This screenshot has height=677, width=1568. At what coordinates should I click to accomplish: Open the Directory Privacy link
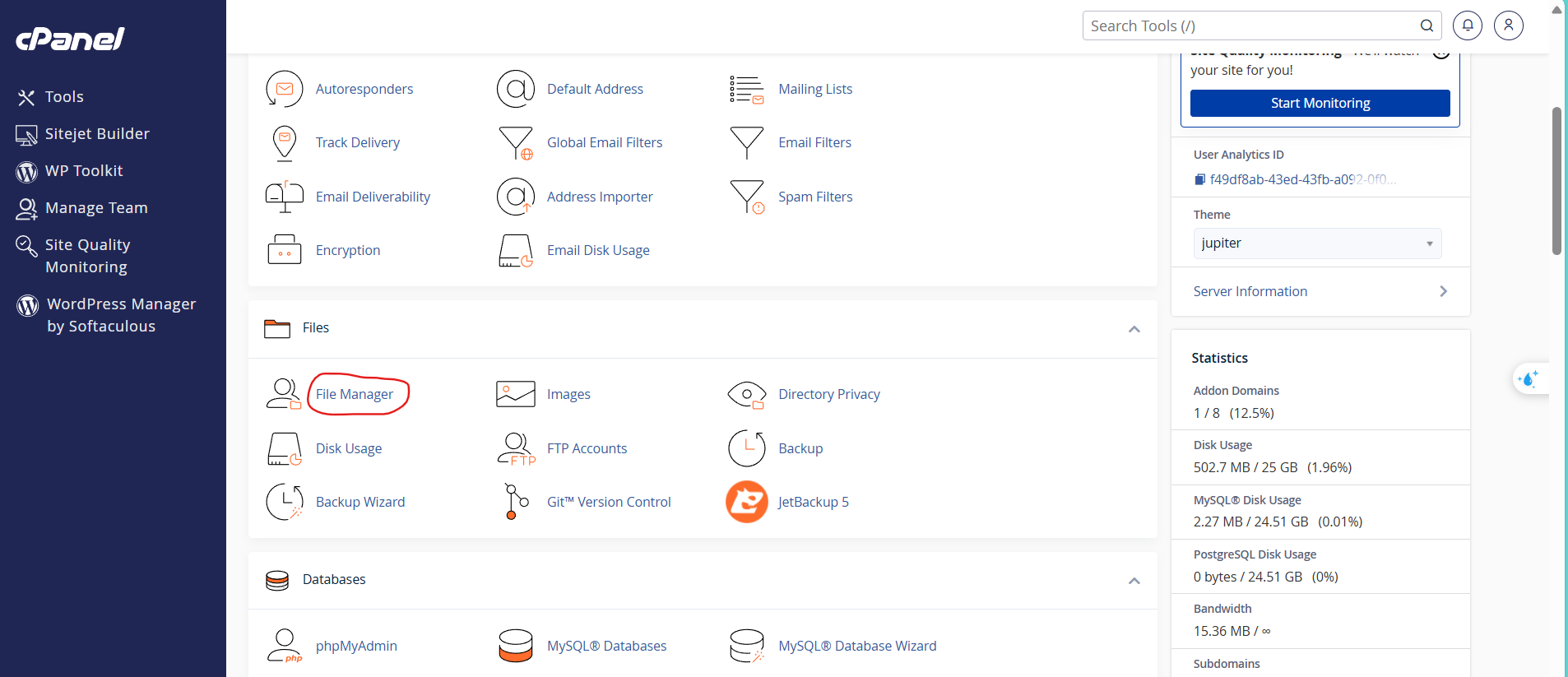(x=829, y=394)
